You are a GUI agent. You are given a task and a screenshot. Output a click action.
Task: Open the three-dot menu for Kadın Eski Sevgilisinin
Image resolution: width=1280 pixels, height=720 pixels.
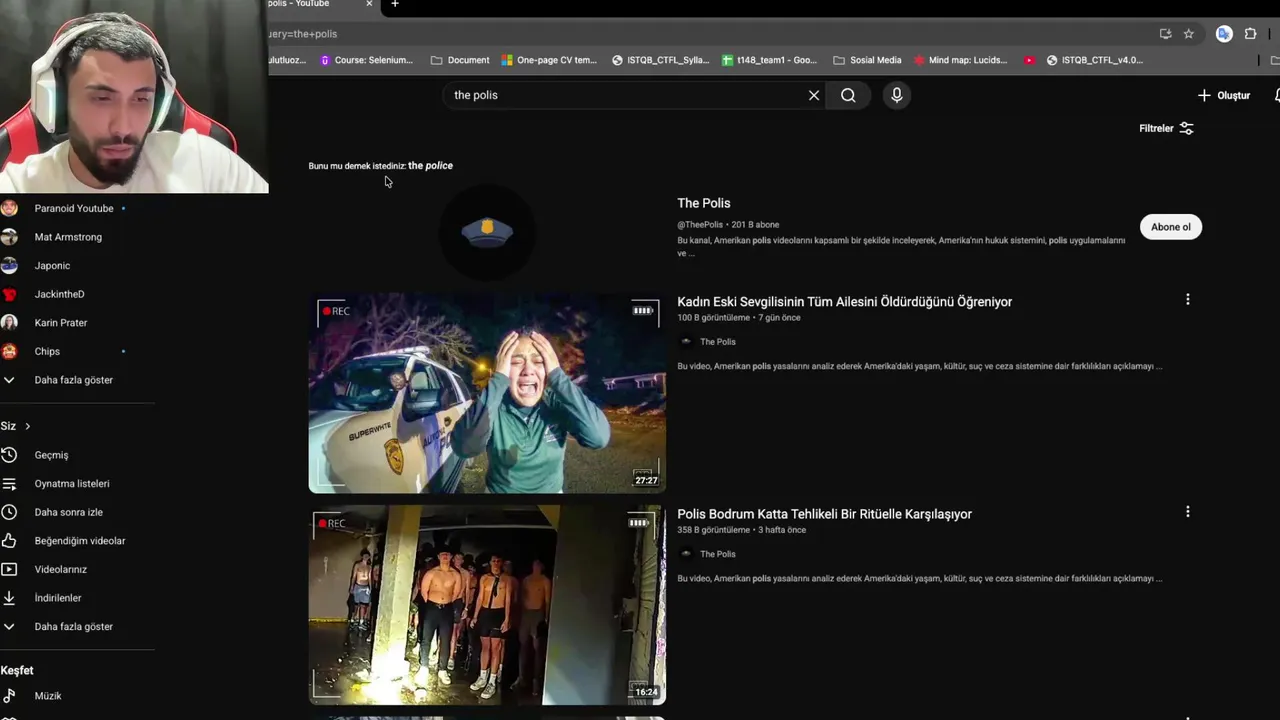[1188, 300]
